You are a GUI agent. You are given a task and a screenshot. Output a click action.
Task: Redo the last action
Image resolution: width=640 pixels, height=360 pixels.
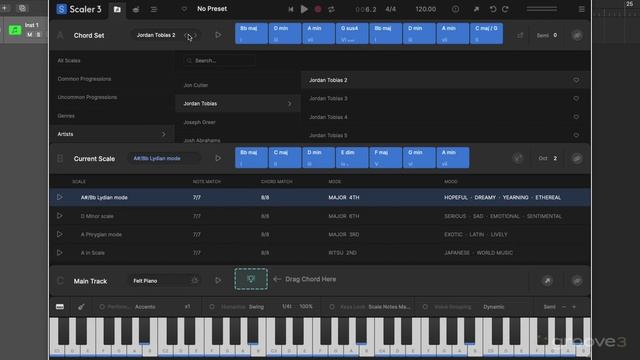(x=505, y=9)
